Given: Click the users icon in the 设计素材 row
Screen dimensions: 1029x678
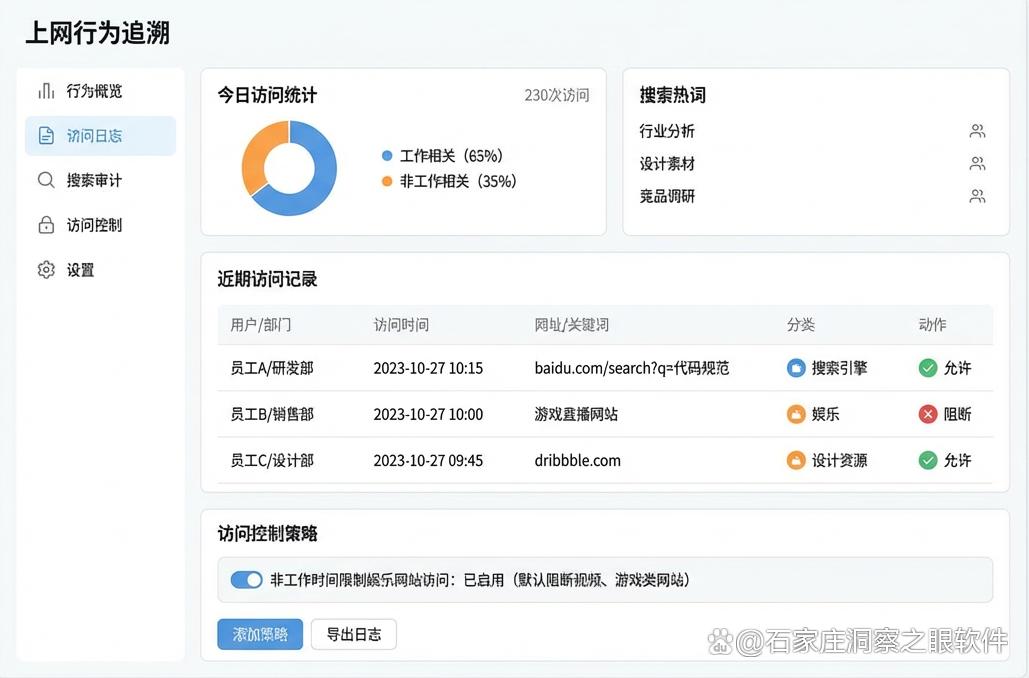Looking at the screenshot, I should point(977,163).
